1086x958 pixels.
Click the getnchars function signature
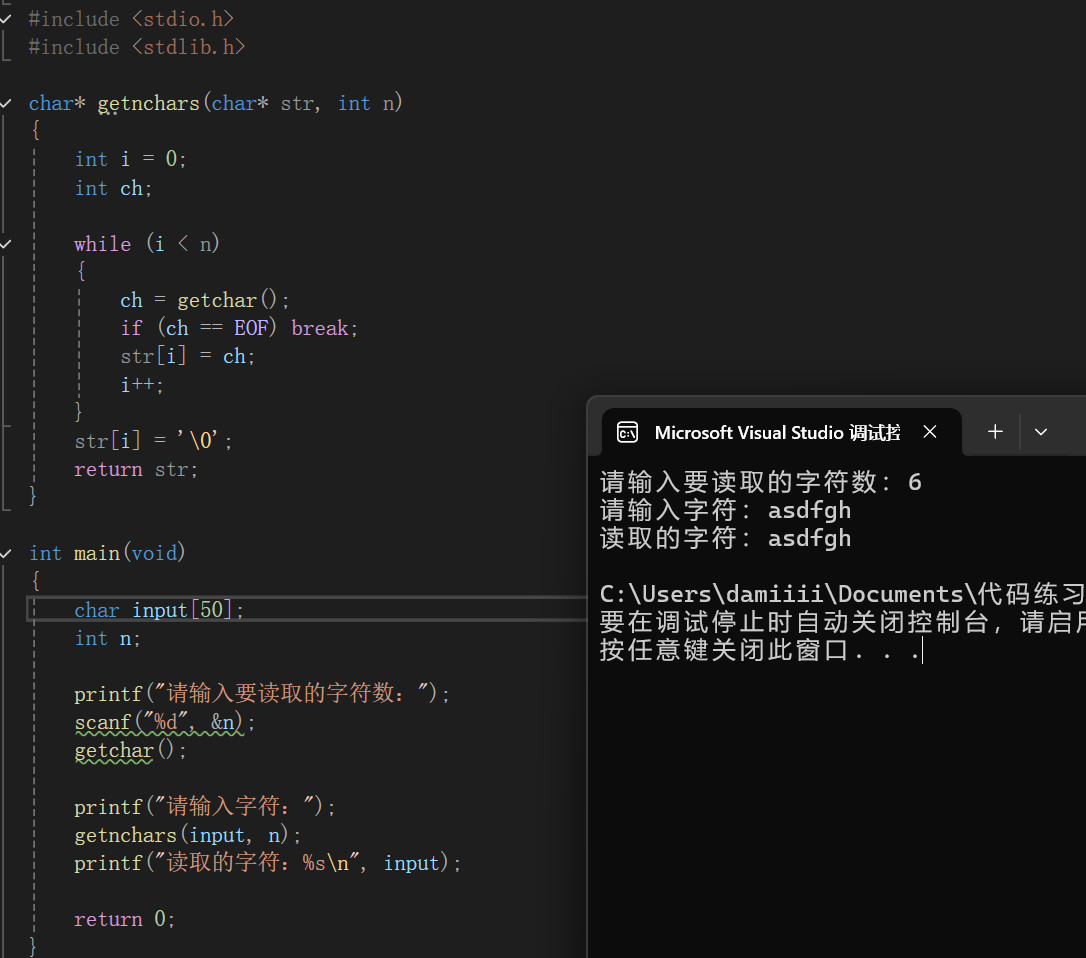click(215, 104)
